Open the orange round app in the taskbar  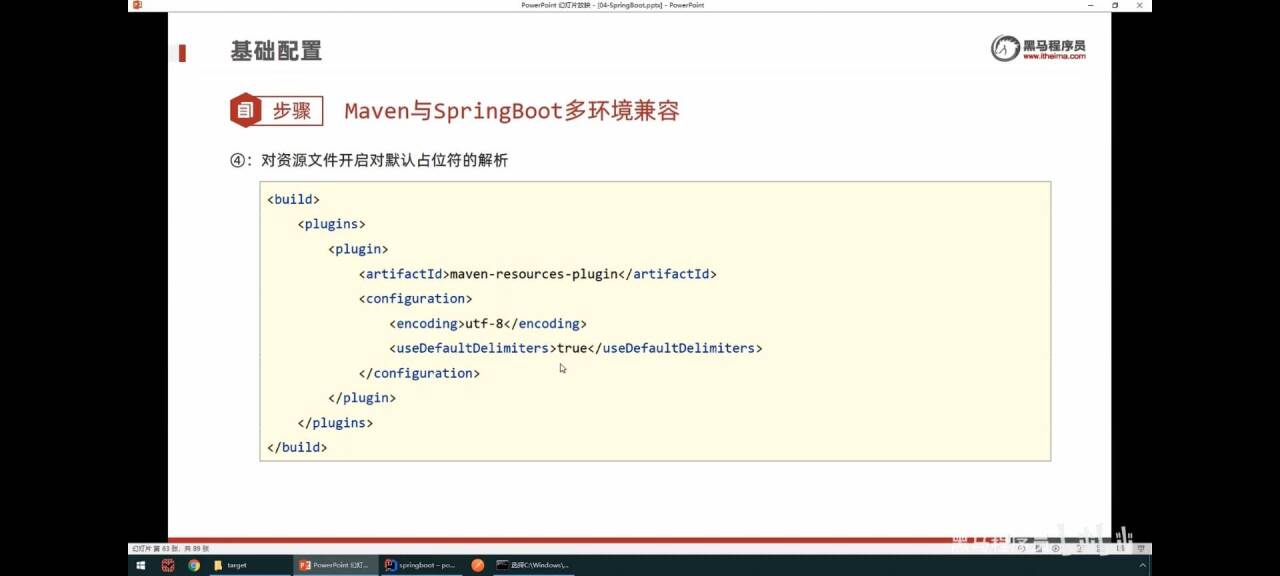478,565
